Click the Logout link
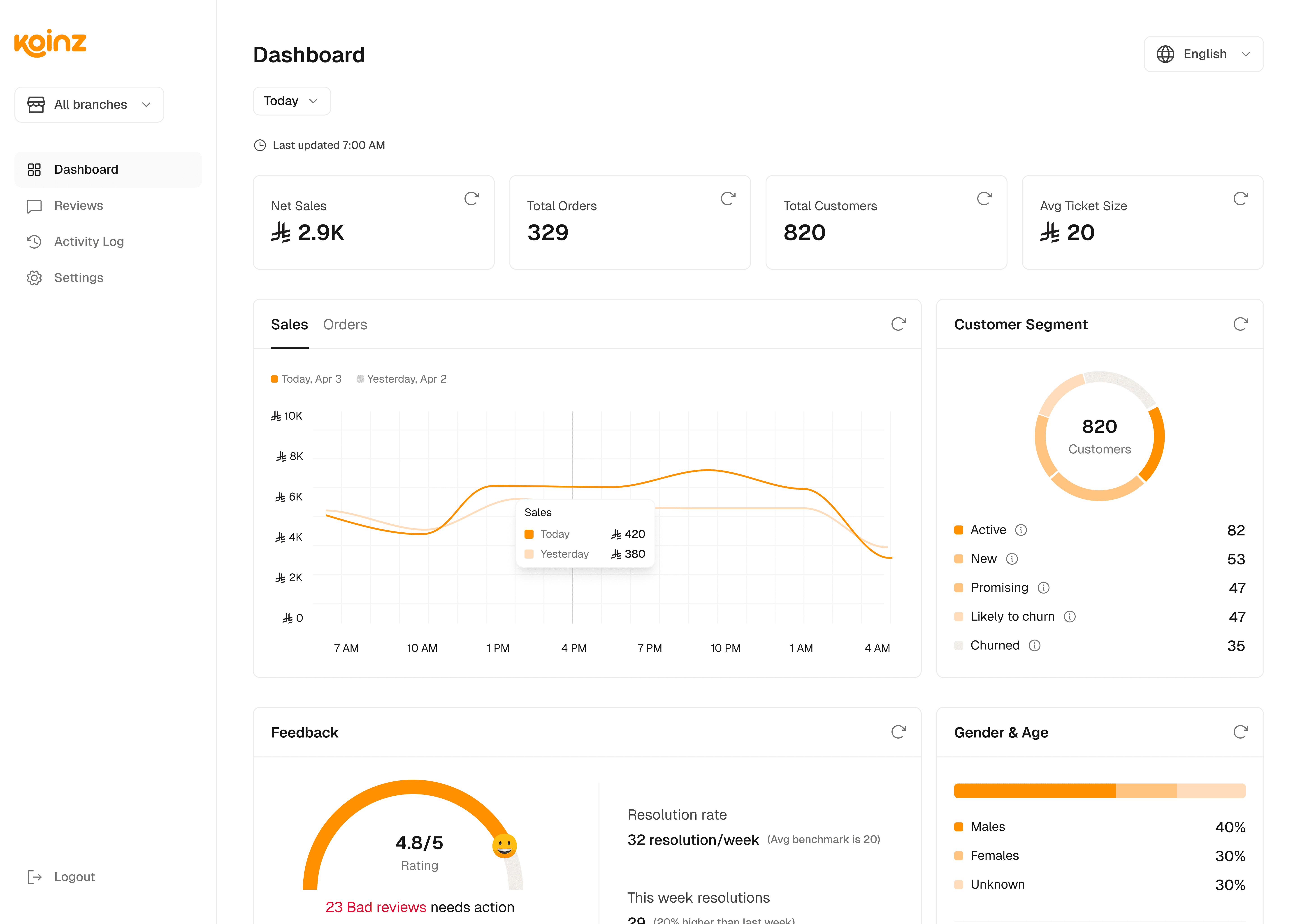Screen dimensions: 1300x924 click(x=74, y=877)
